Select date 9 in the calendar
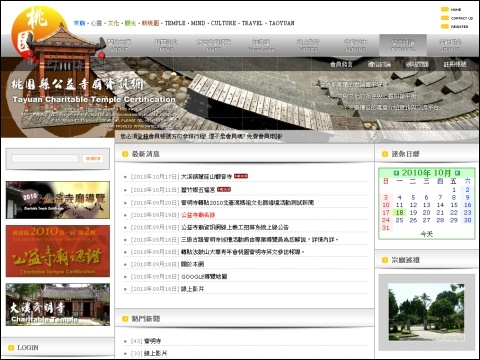The height and width of the screenshot is (360, 480). [x=467, y=197]
